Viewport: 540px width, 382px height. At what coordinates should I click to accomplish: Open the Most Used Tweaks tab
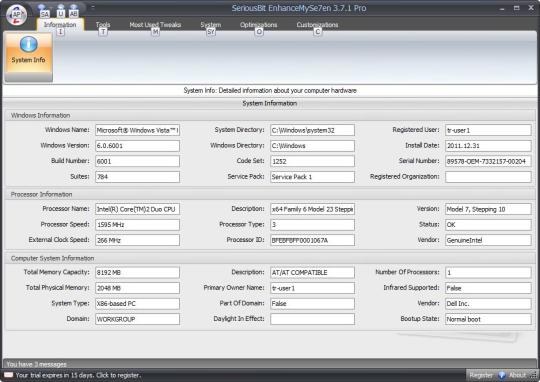pyautogui.click(x=155, y=24)
